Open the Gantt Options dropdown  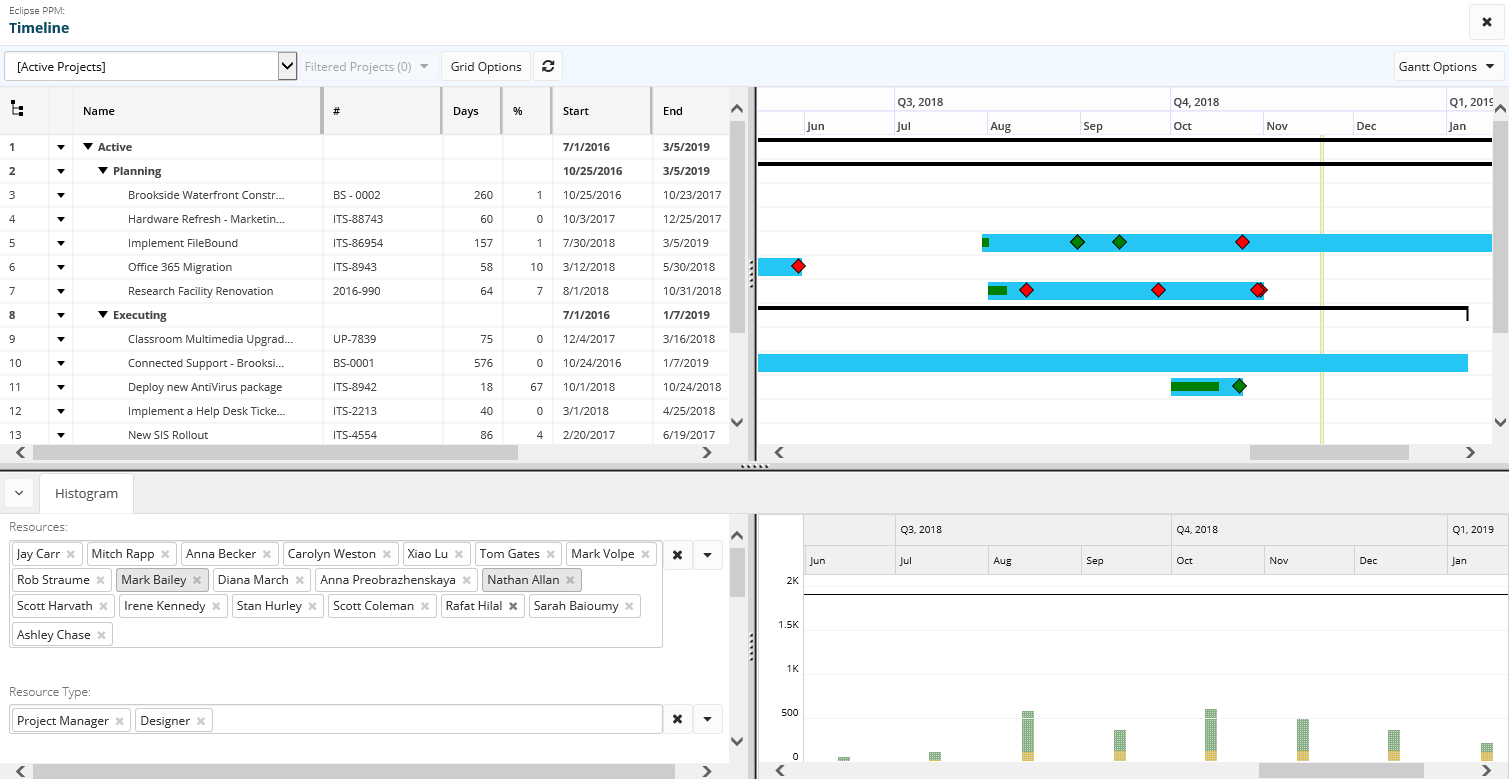1448,67
